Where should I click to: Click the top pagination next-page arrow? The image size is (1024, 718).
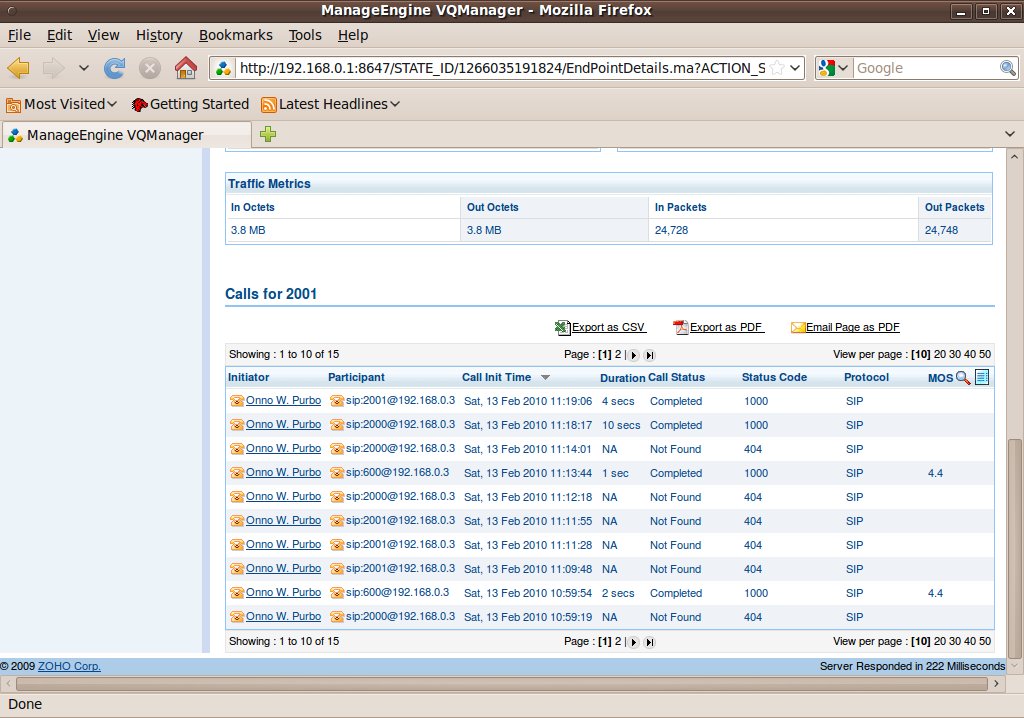click(x=633, y=355)
